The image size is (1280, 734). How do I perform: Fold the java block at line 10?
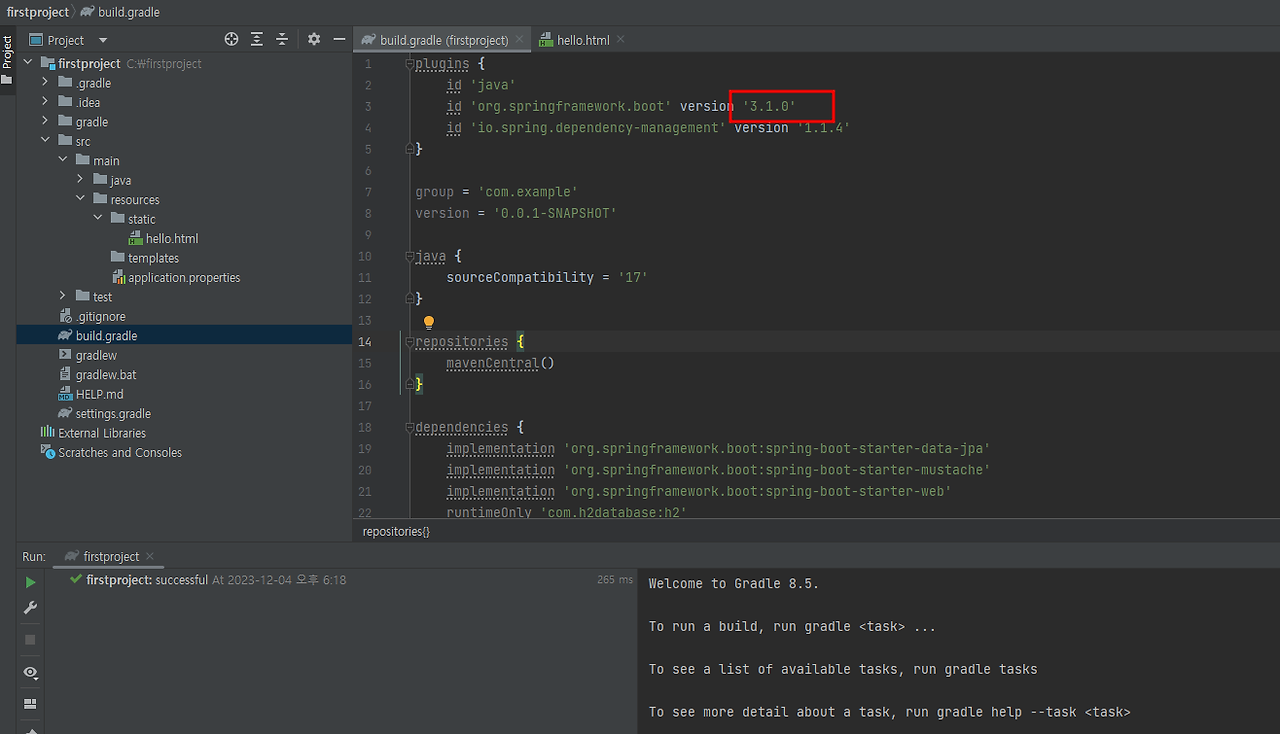tap(409, 256)
